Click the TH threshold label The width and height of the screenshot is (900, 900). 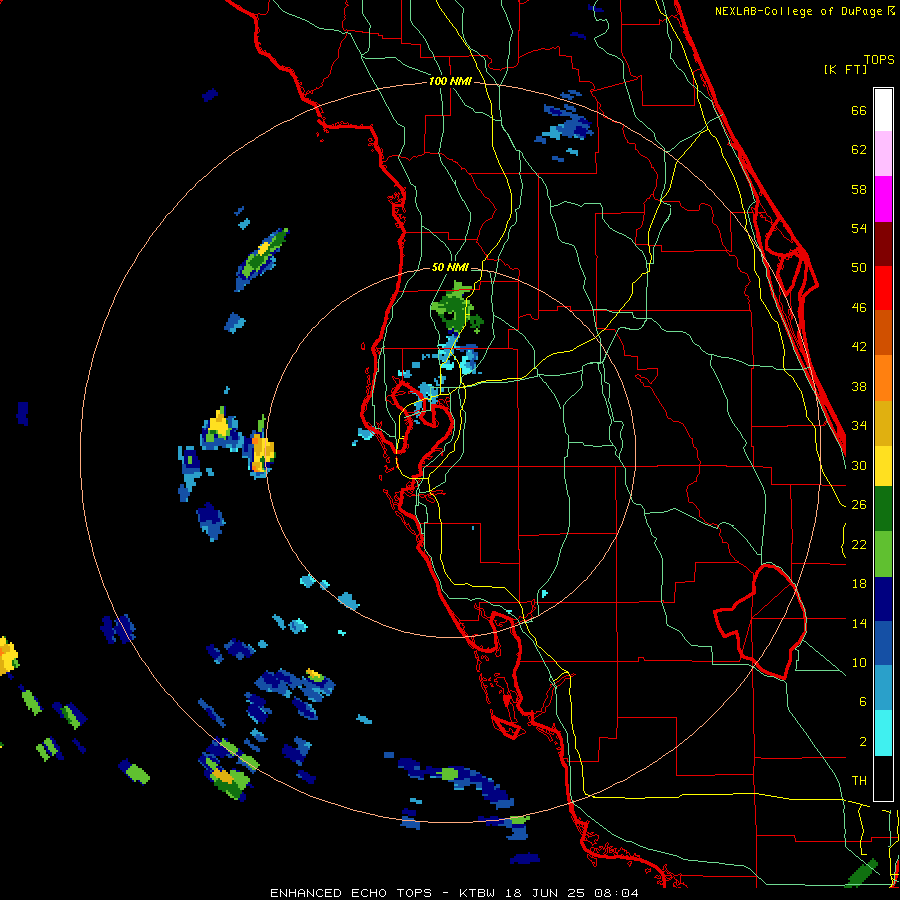(x=859, y=781)
